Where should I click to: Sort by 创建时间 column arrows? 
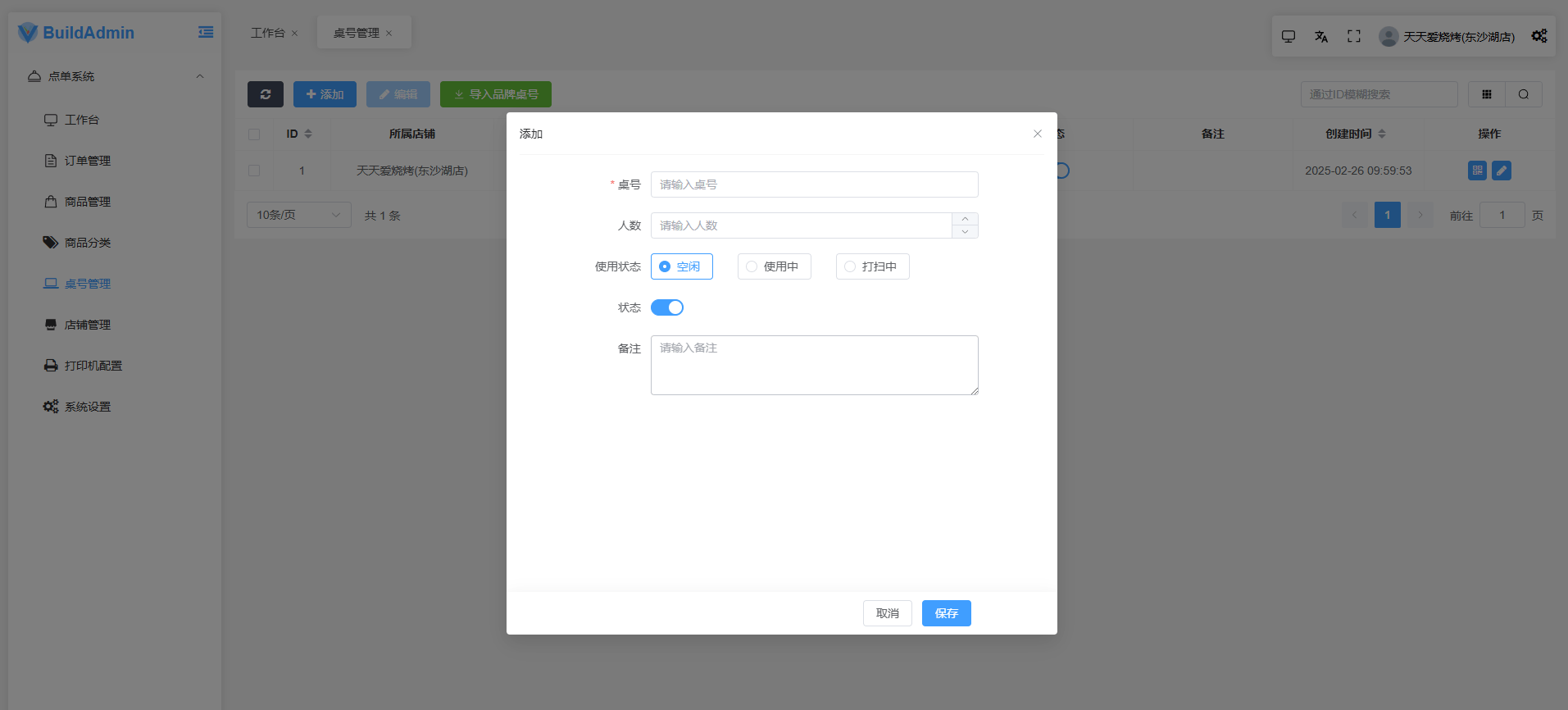point(1382,134)
